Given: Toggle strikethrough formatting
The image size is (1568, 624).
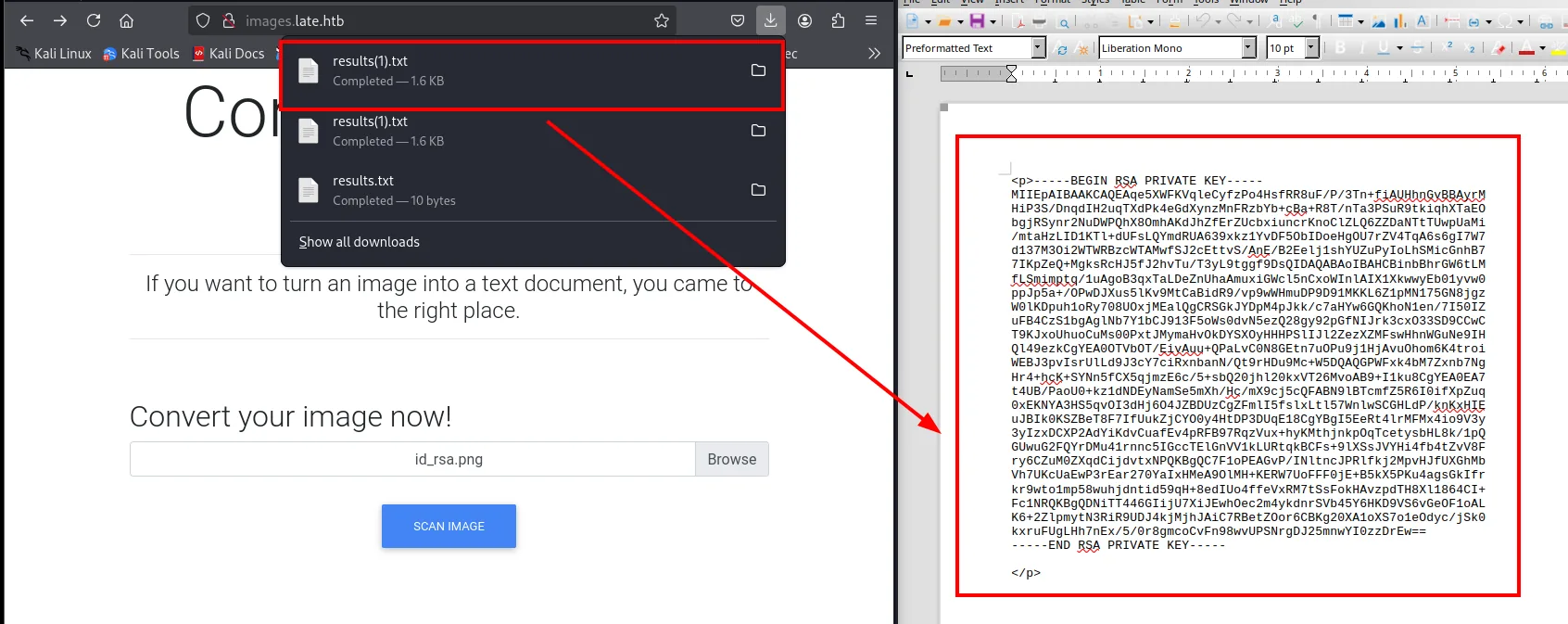Looking at the screenshot, I should [1417, 47].
